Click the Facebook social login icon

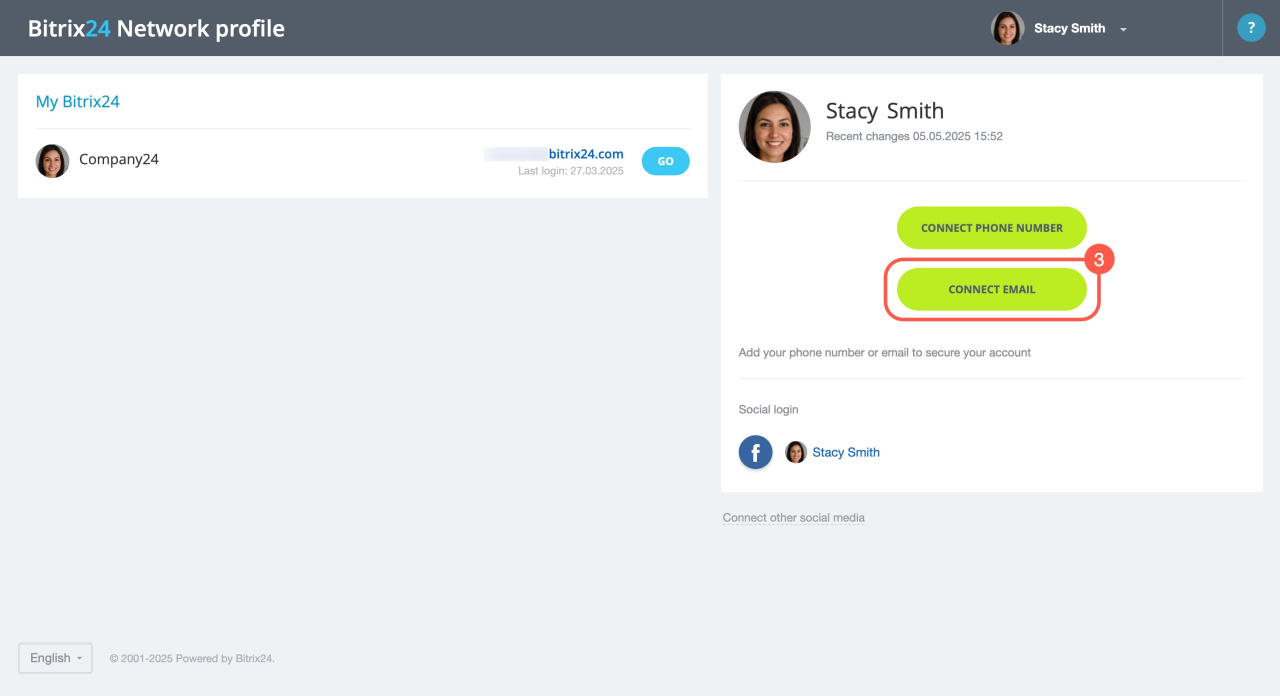[x=756, y=452]
